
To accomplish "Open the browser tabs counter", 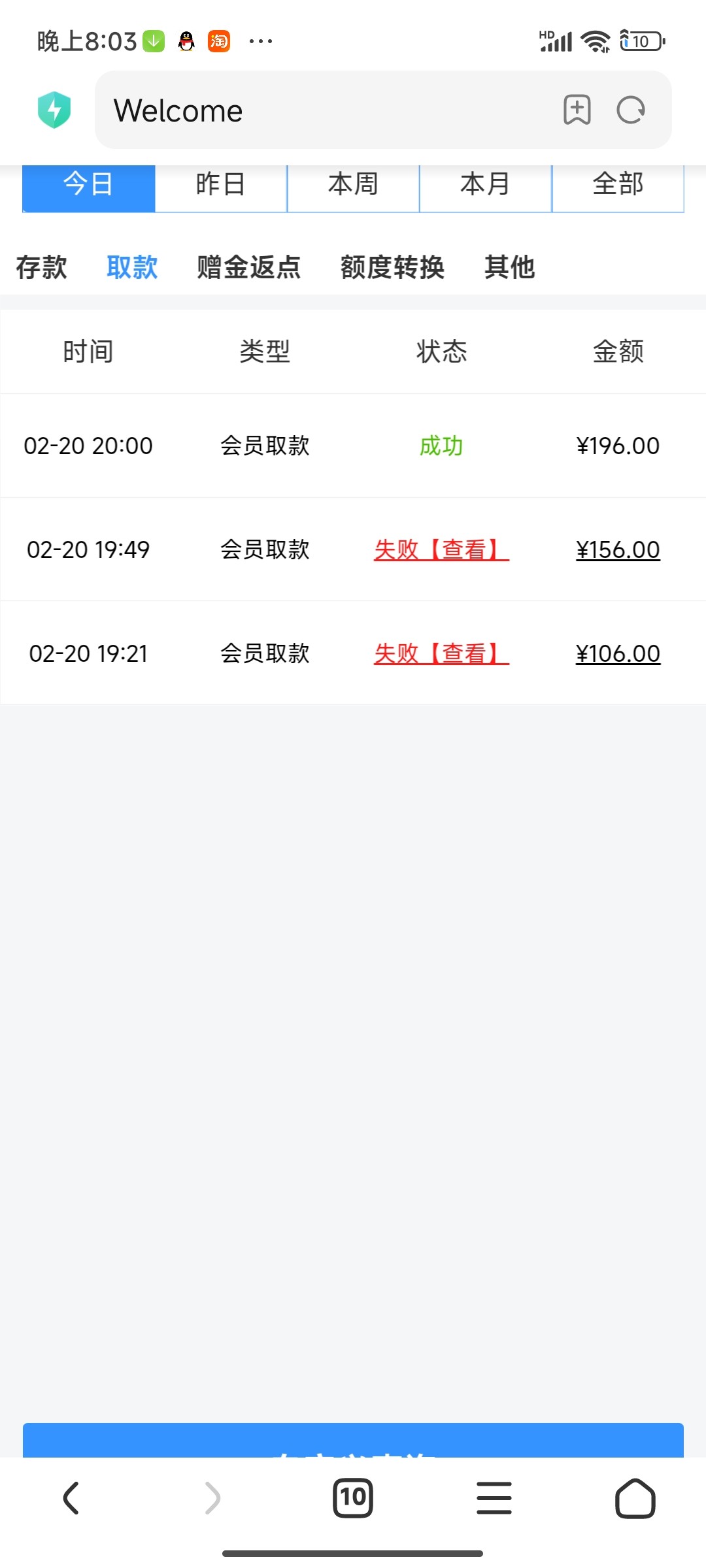I will [353, 1497].
